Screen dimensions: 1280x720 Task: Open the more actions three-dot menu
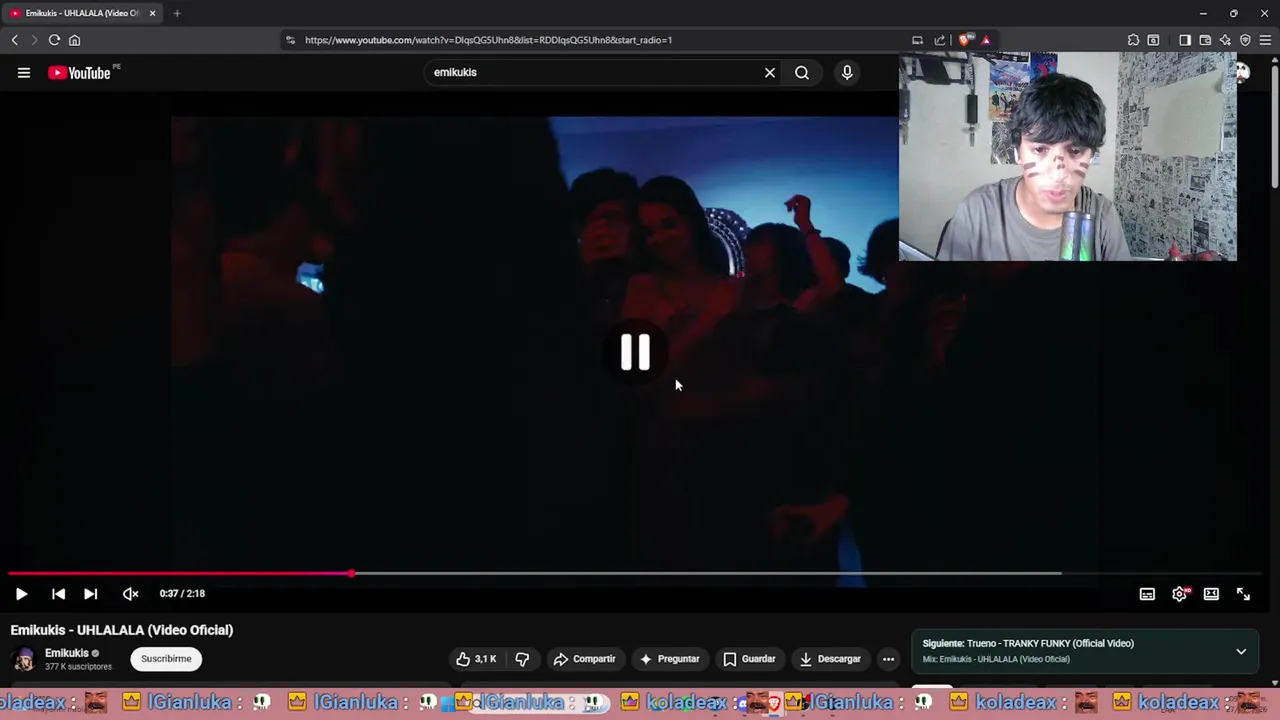pos(888,659)
